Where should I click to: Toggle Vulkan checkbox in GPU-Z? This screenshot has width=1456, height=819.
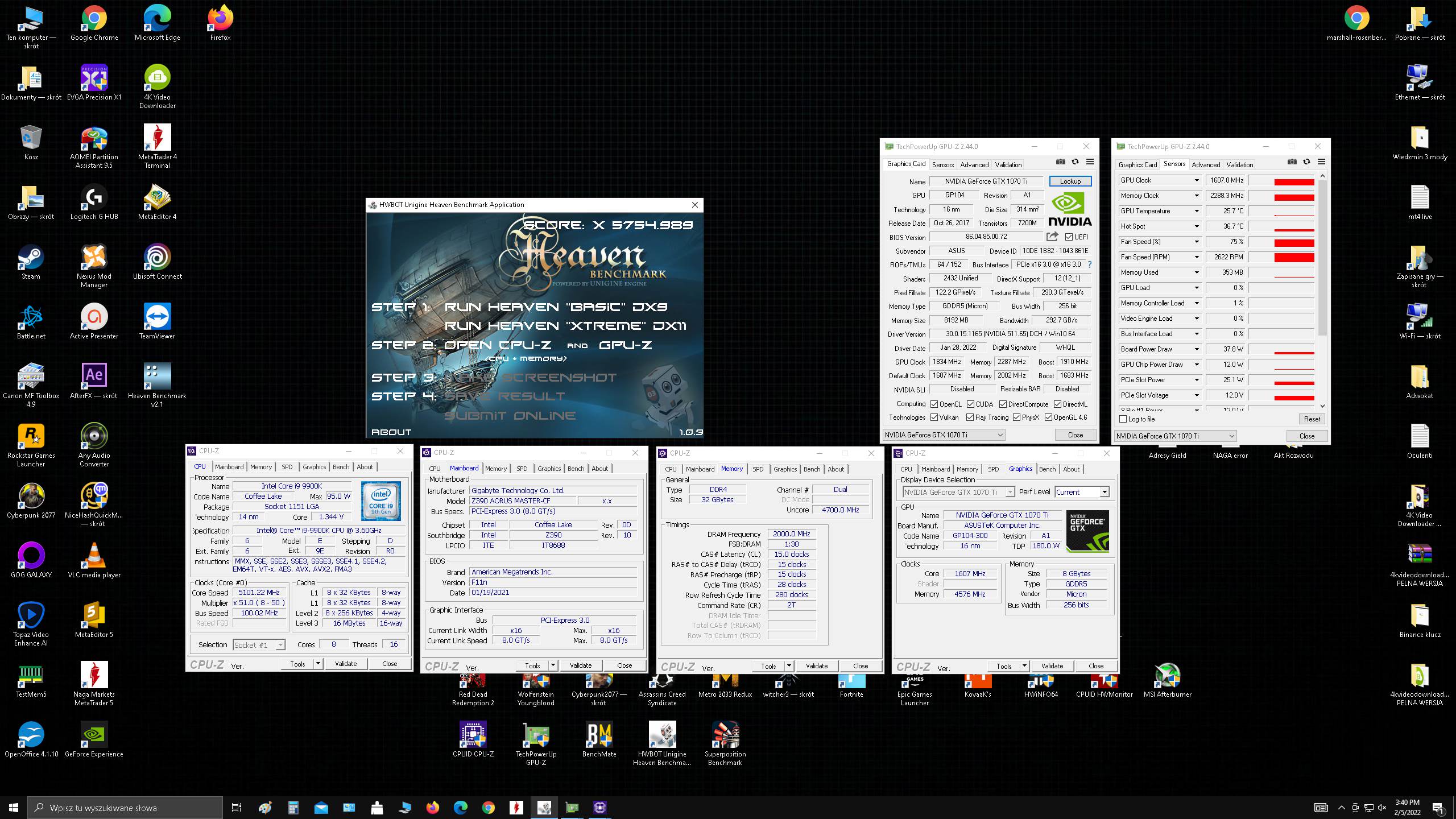[934, 417]
